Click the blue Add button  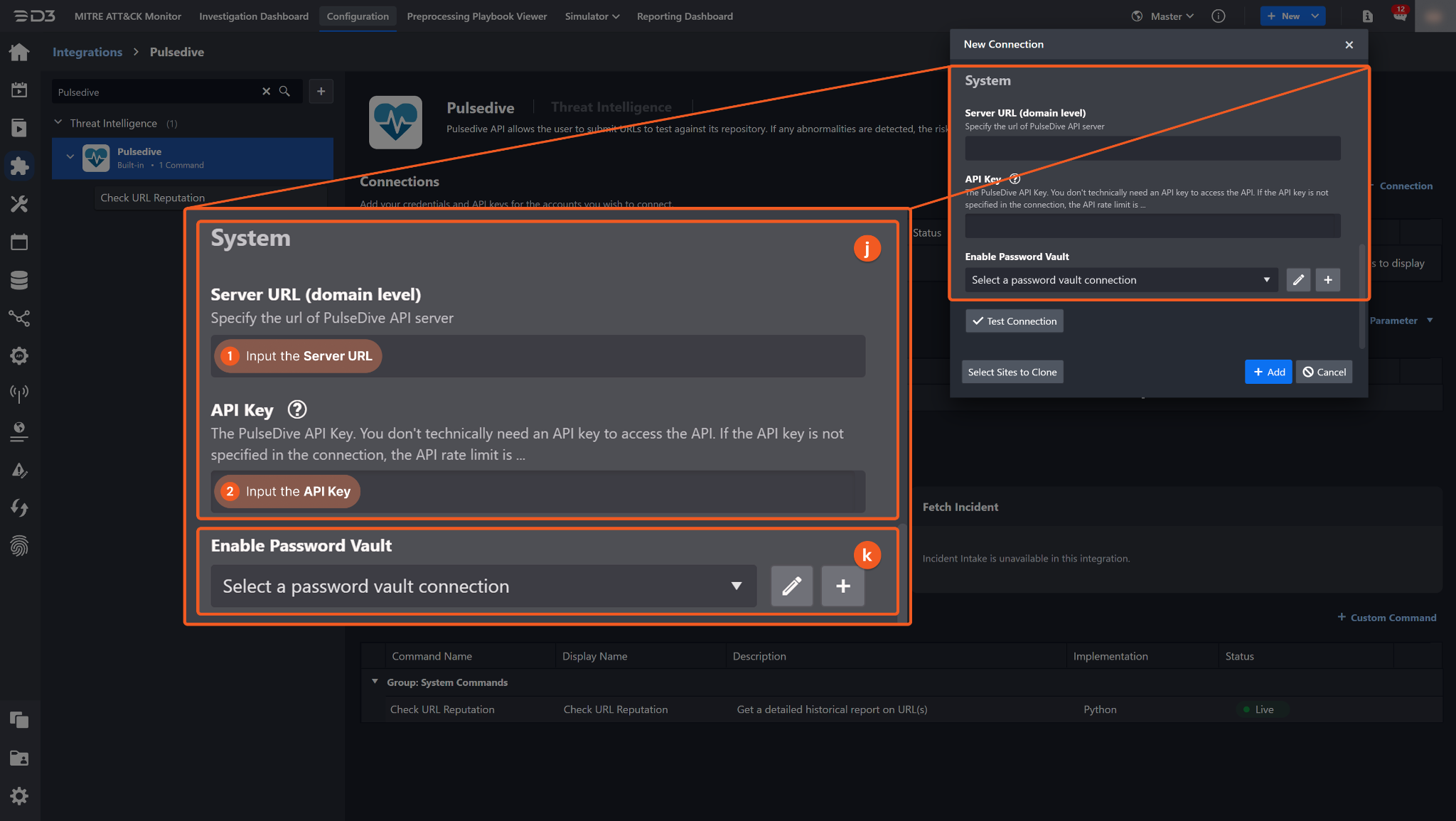(1268, 372)
